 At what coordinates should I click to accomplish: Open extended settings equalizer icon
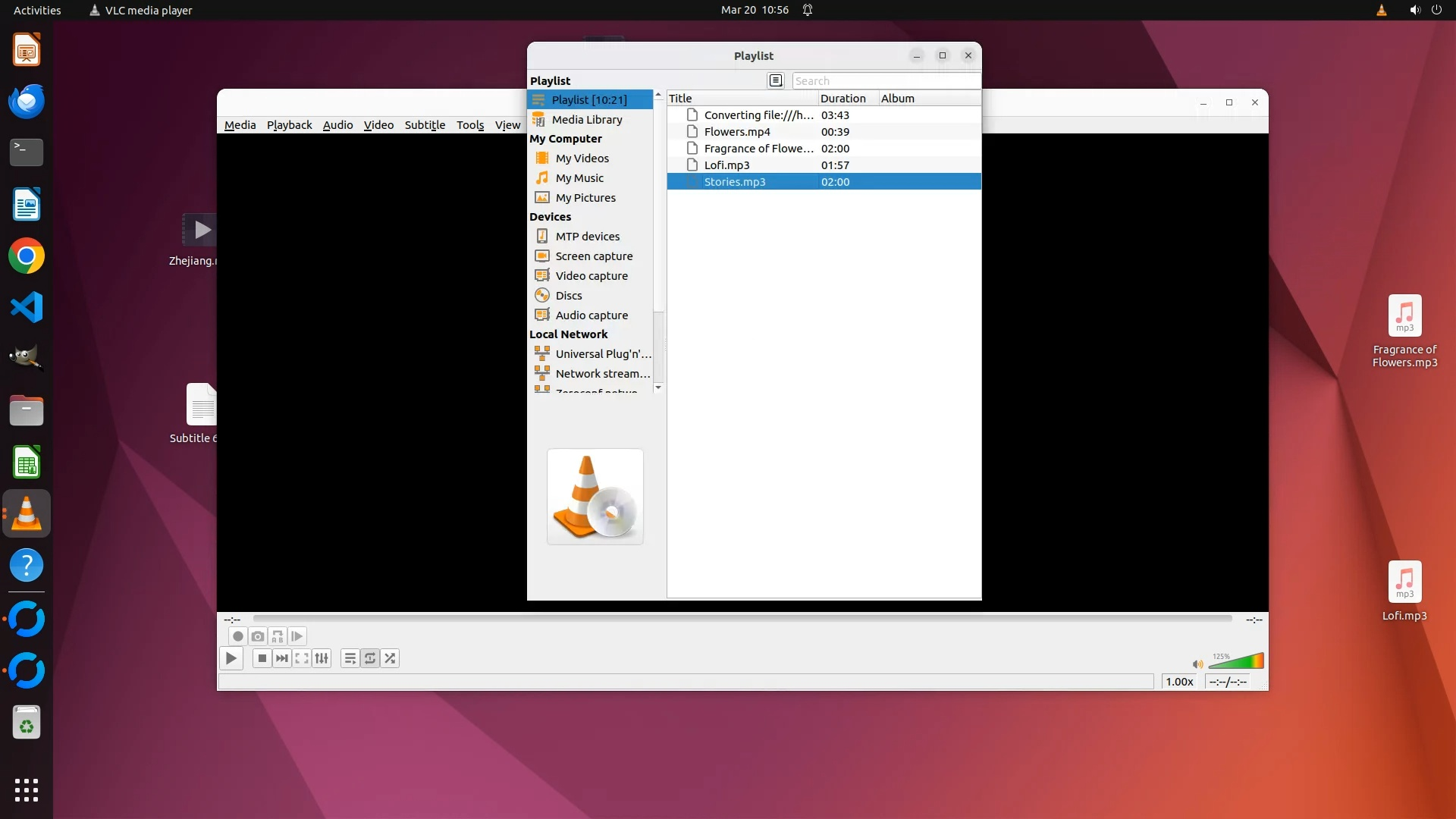click(x=322, y=658)
